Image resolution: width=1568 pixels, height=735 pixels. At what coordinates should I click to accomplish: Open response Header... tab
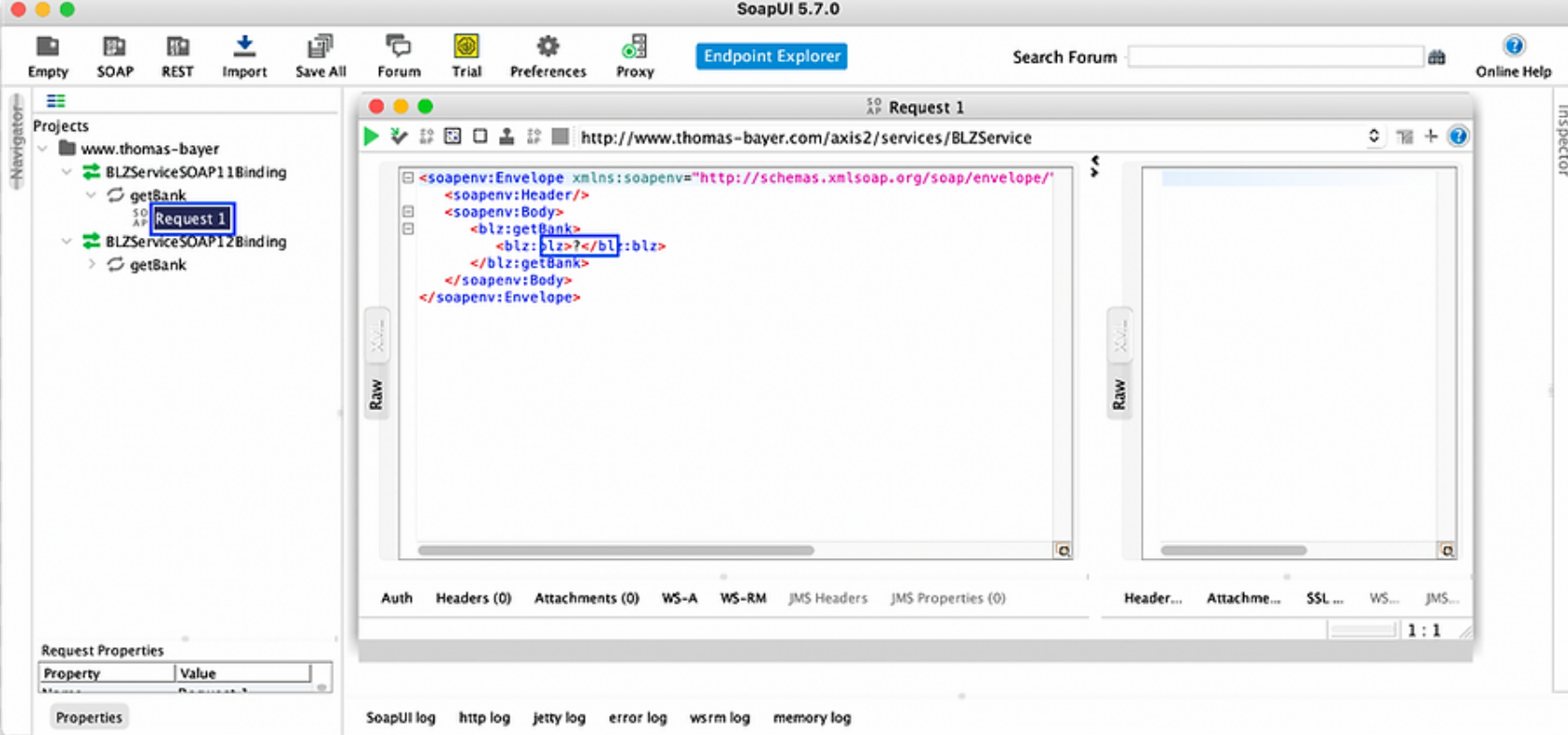point(1152,597)
